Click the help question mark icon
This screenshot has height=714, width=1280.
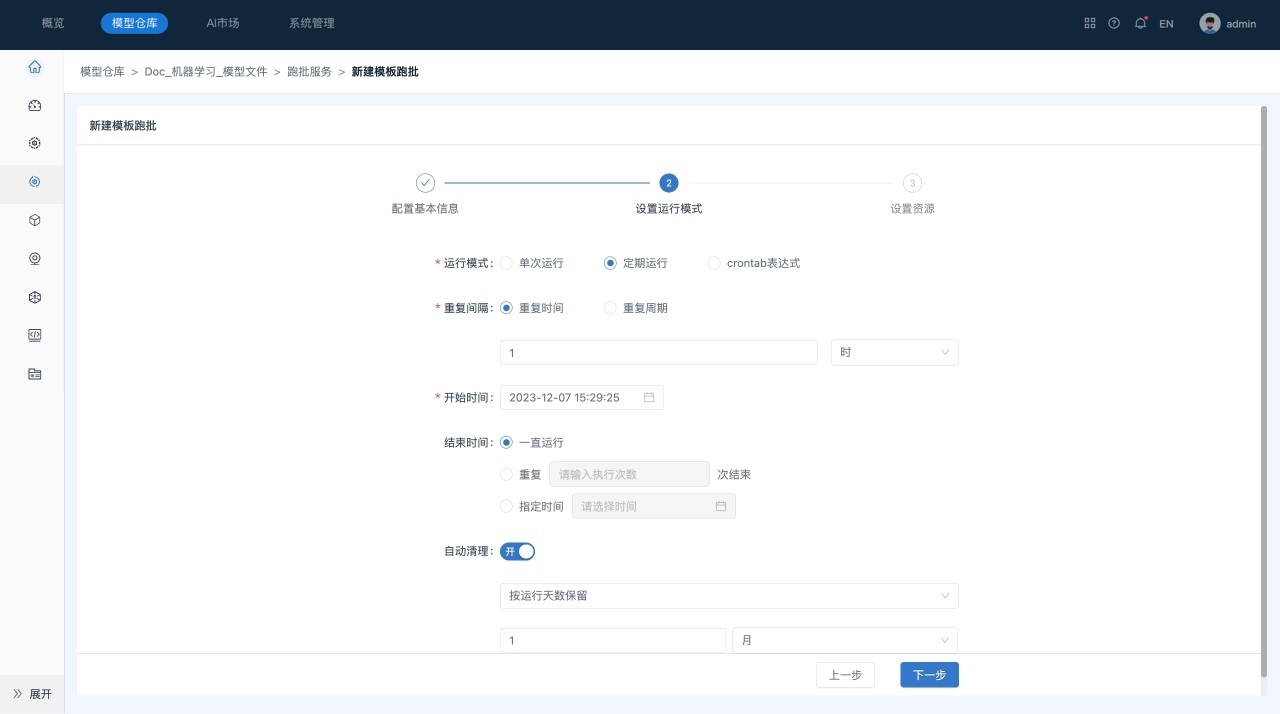pyautogui.click(x=1114, y=23)
